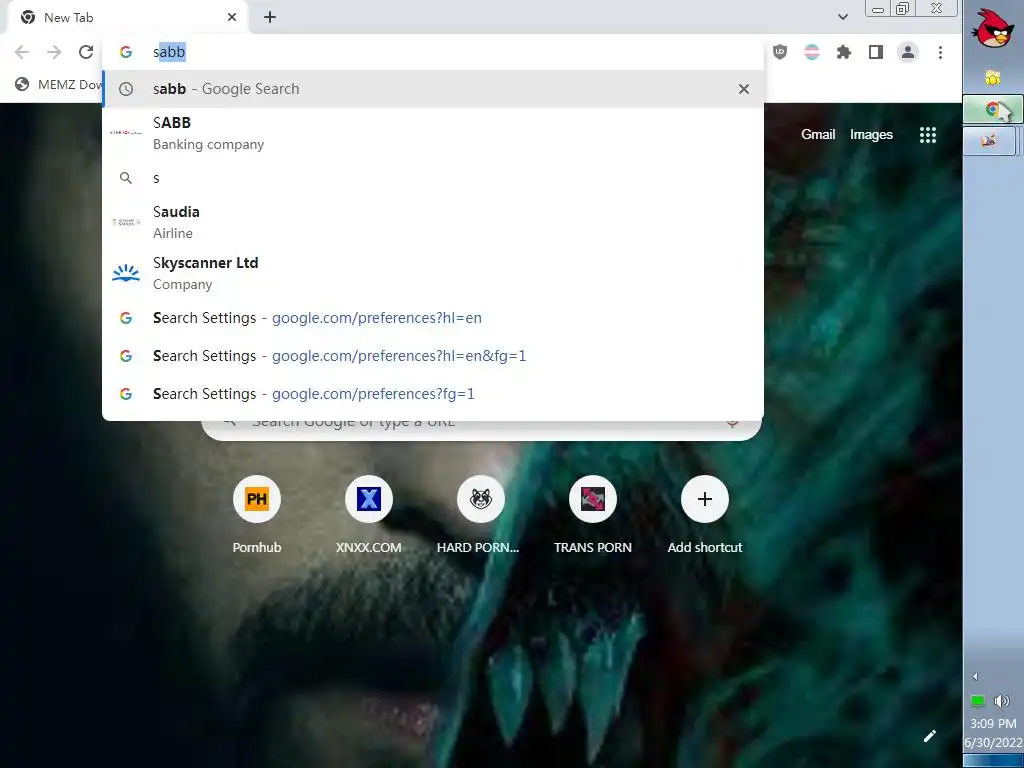Open the TRANS PORN shortcut tile
This screenshot has width=1024, height=768.
coord(593,515)
